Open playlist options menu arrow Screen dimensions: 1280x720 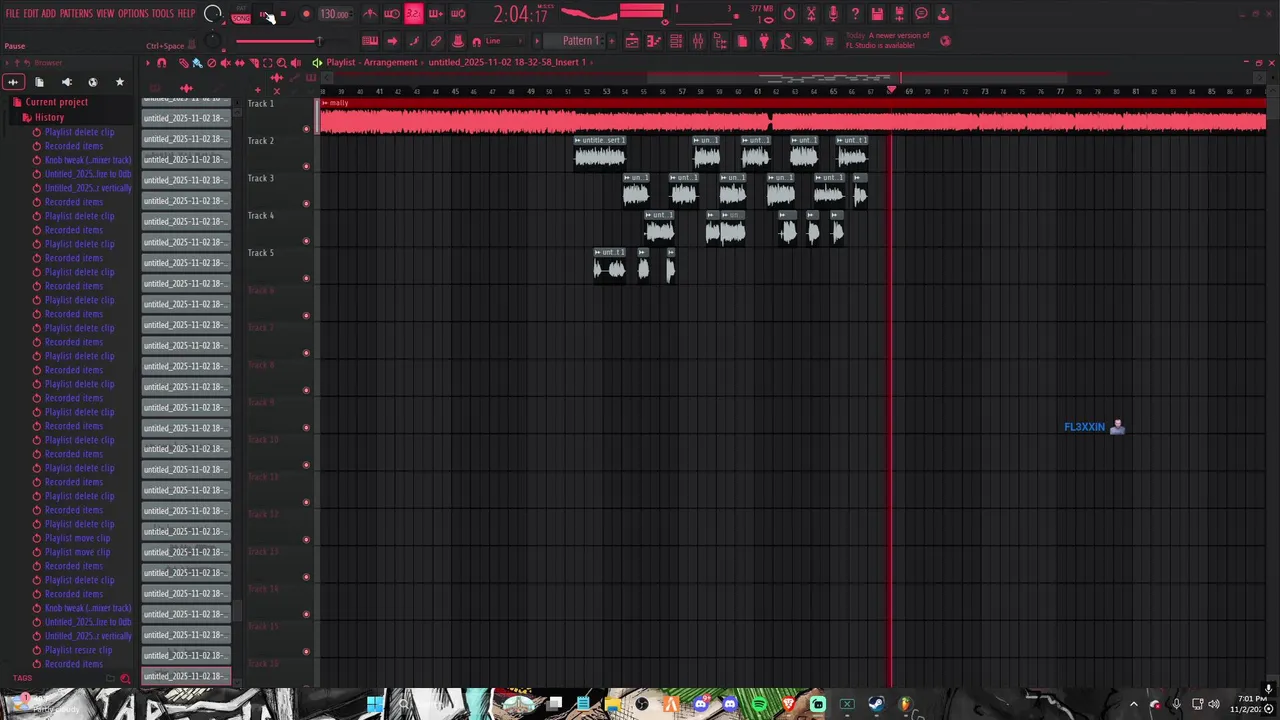pyautogui.click(x=148, y=63)
